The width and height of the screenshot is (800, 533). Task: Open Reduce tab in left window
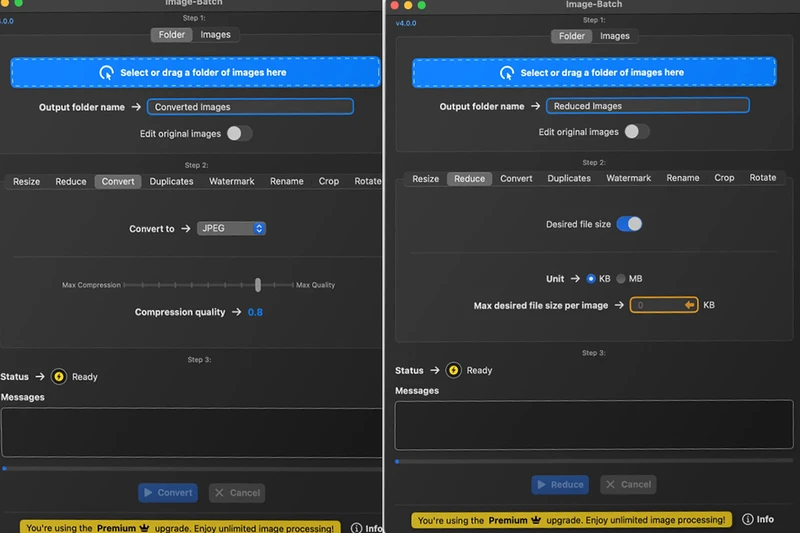click(x=71, y=182)
